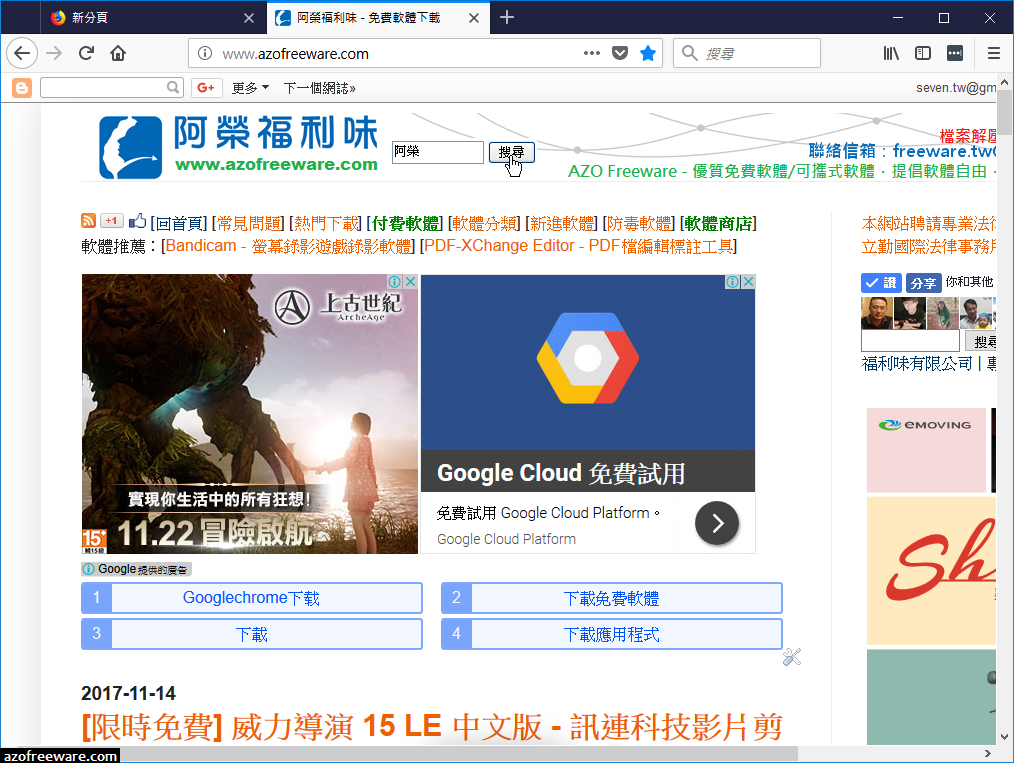1014x763 pixels.
Task: Open the PDF-XChange Editor link
Action: [x=579, y=246]
